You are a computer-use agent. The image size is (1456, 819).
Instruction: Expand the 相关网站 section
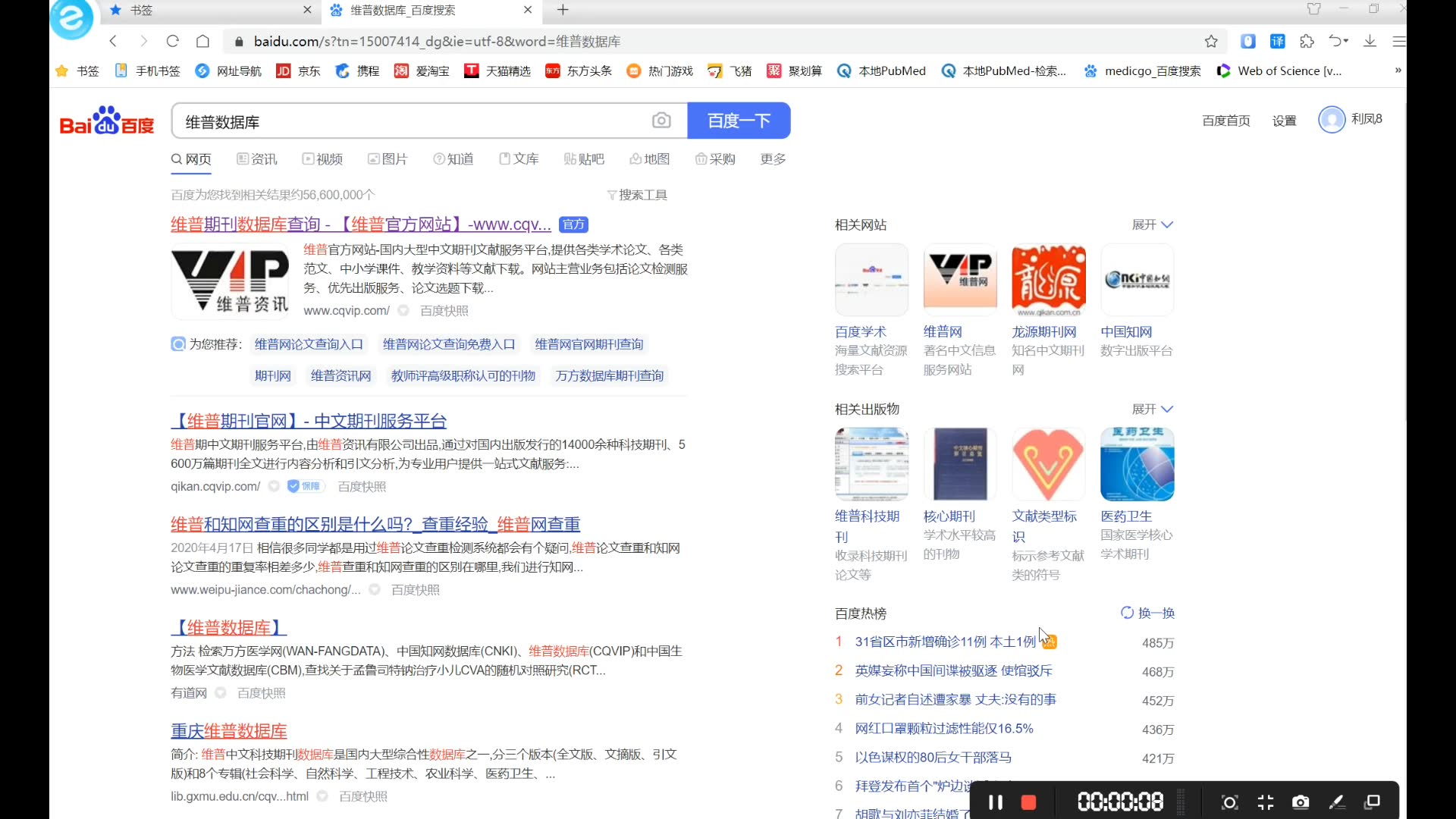[1152, 225]
